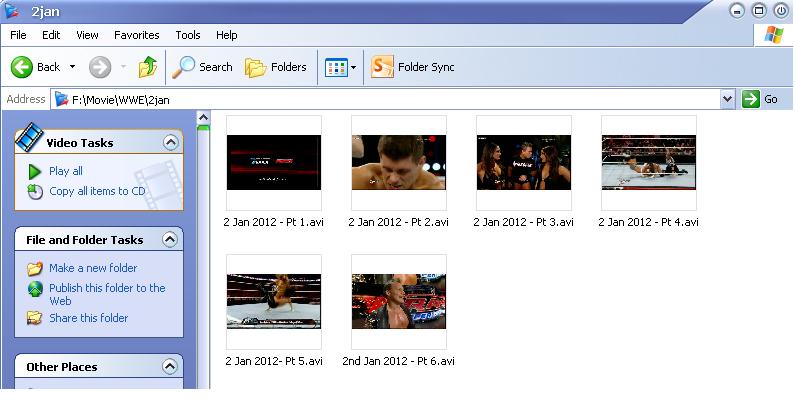The image size is (795, 403).
Task: Select the Pt 4.avi video thumbnail
Action: tap(649, 163)
